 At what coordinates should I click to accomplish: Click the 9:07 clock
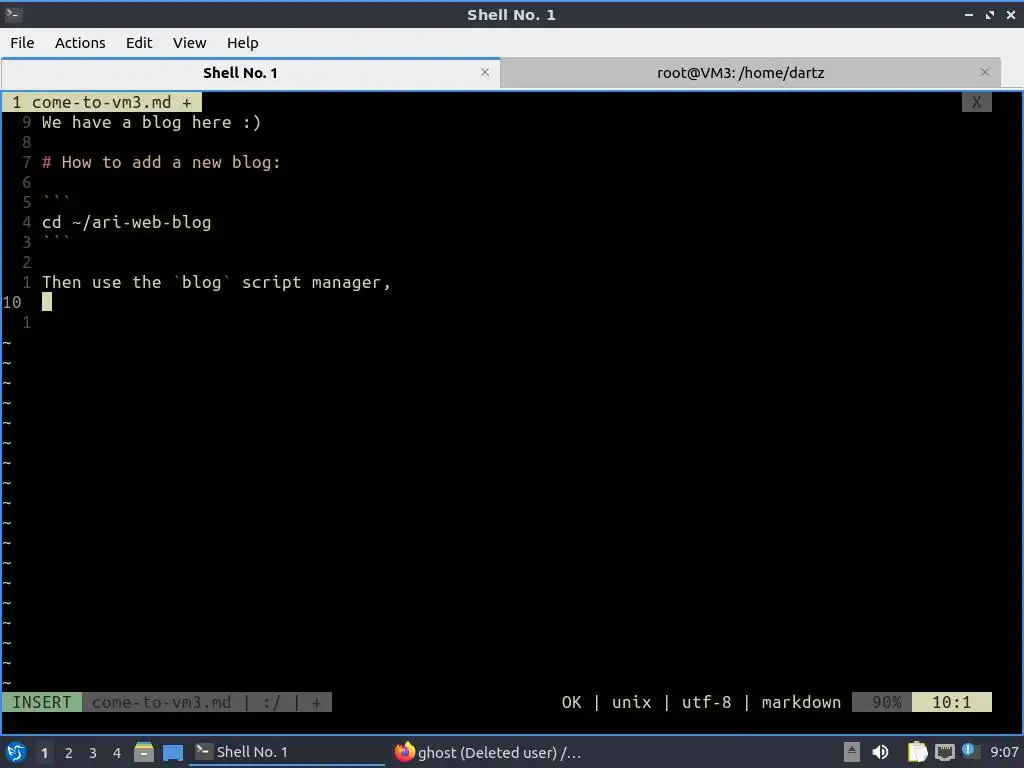1004,752
